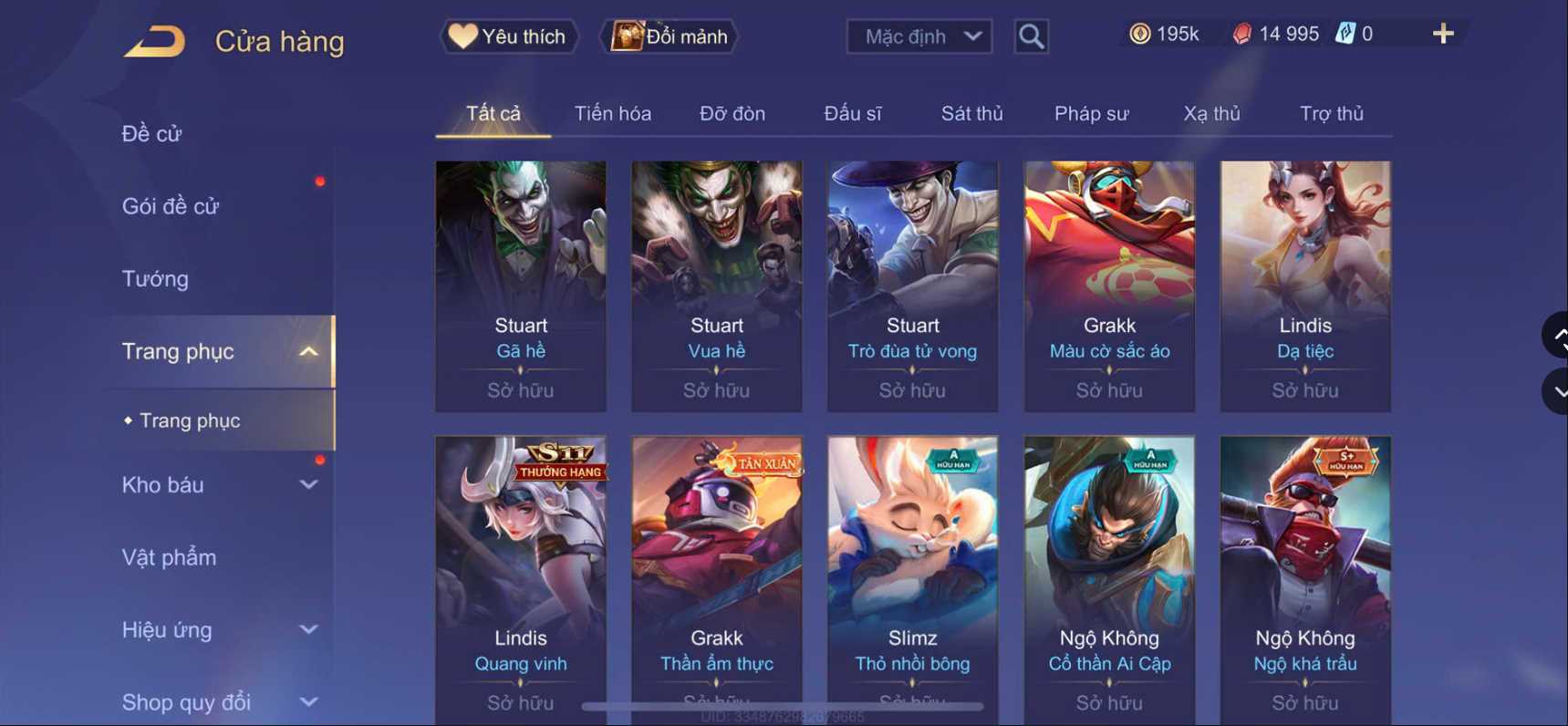
Task: Open the search magnifier icon
Action: click(1031, 36)
